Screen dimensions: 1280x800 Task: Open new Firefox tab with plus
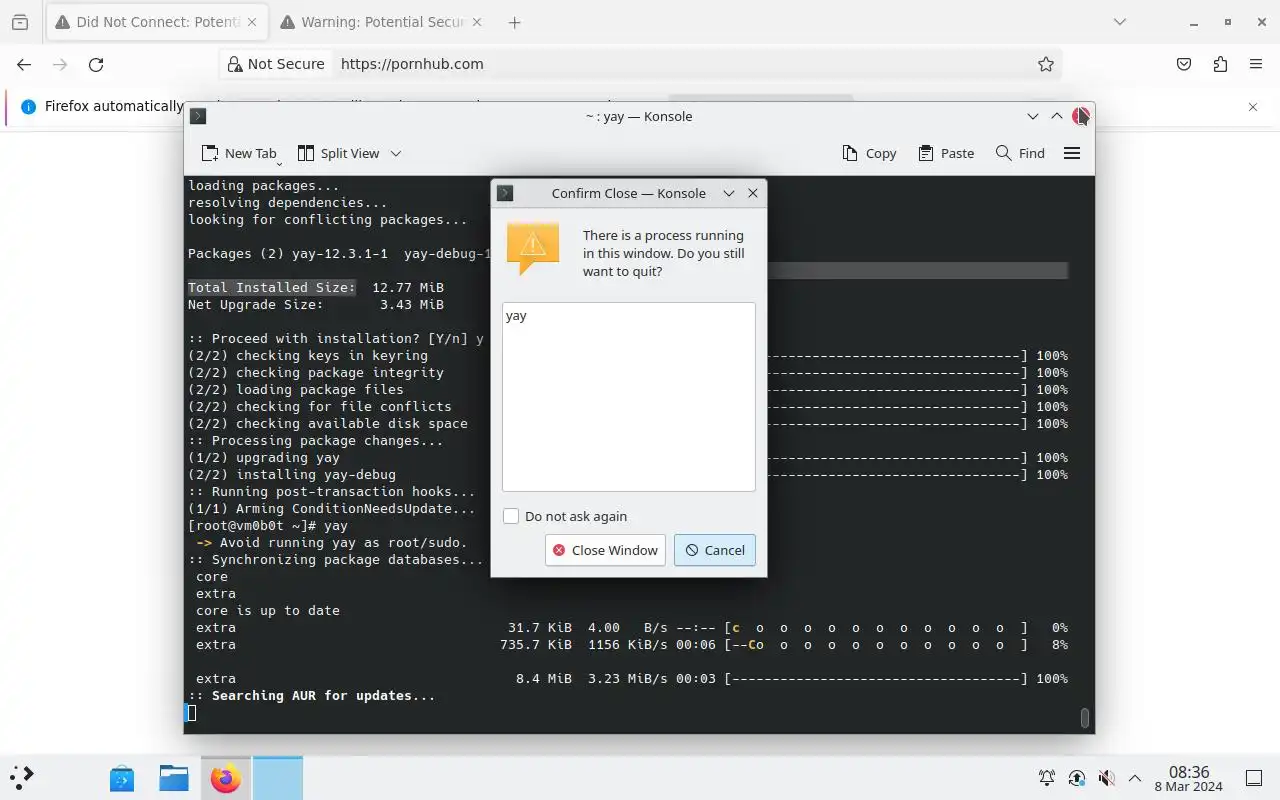click(x=514, y=22)
